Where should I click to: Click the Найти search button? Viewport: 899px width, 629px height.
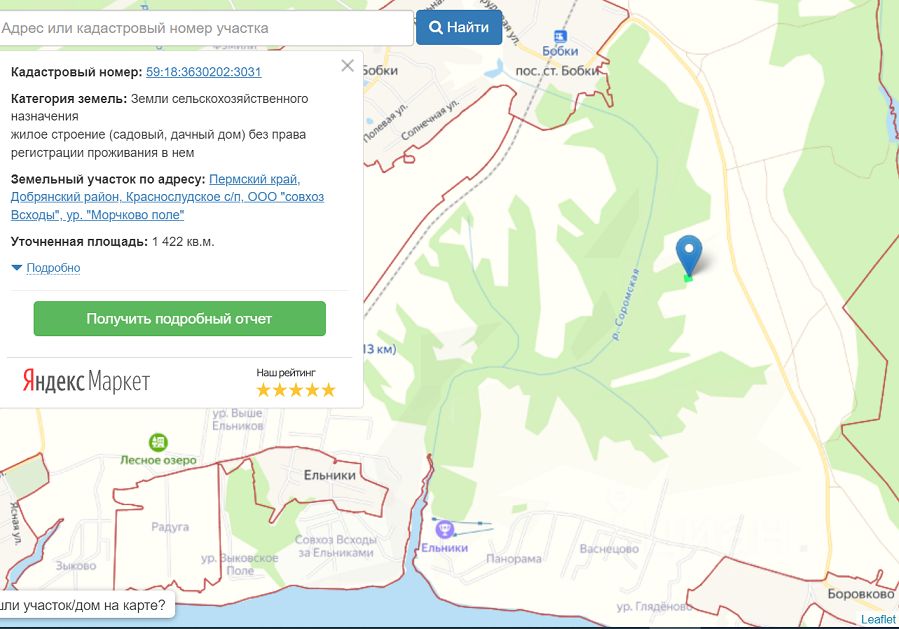pyautogui.click(x=459, y=27)
